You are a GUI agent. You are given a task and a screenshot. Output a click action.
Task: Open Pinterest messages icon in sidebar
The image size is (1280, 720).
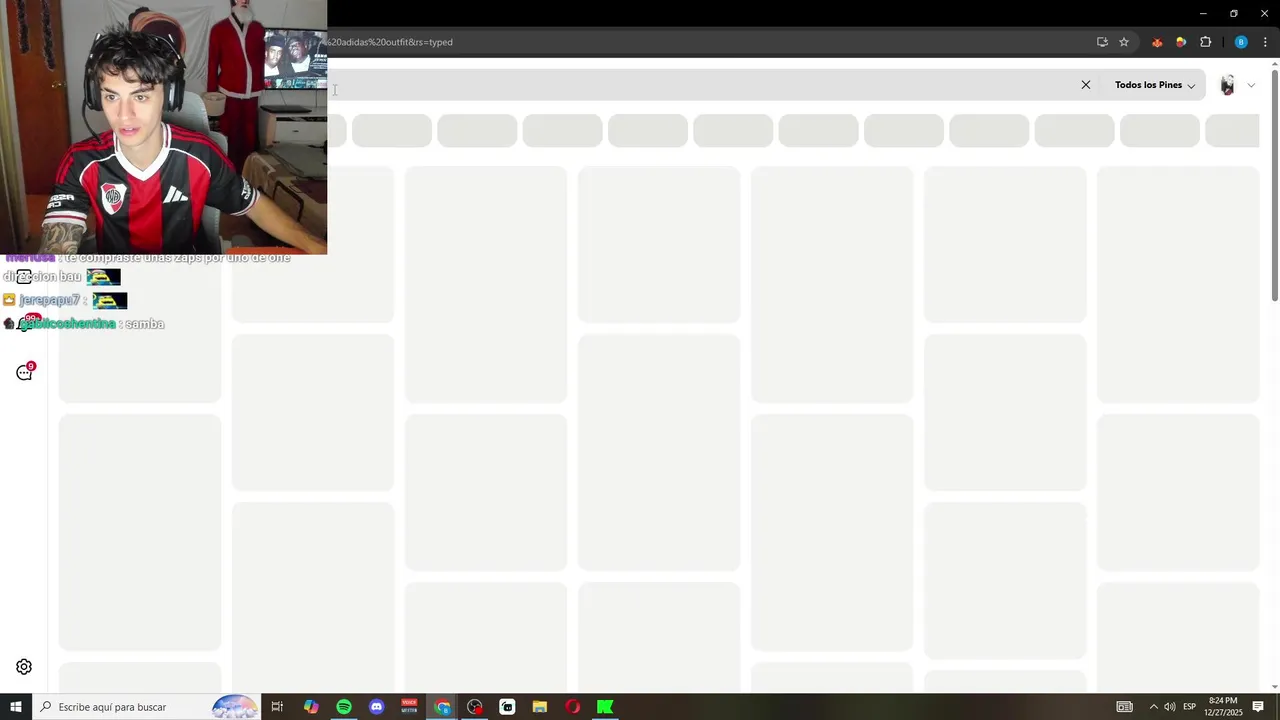tap(25, 372)
